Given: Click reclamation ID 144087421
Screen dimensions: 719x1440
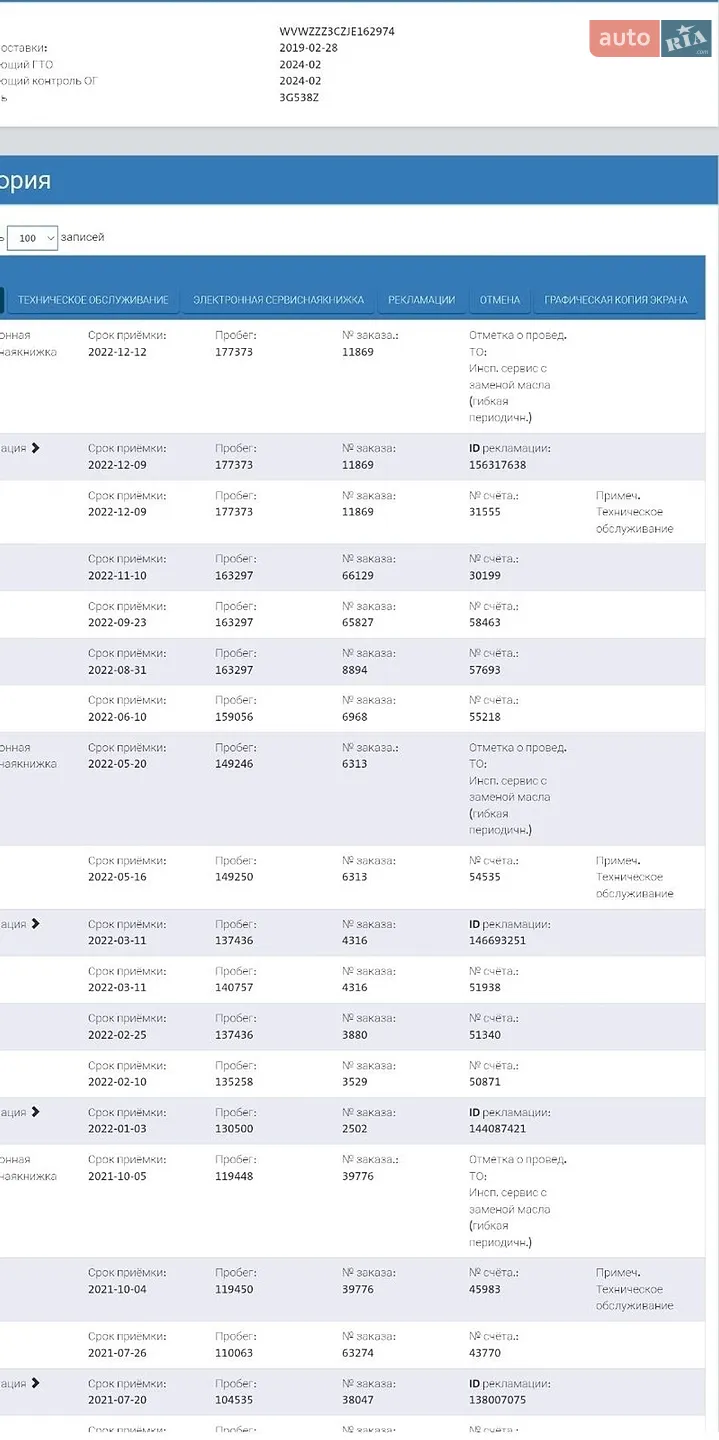Looking at the screenshot, I should [497, 1129].
